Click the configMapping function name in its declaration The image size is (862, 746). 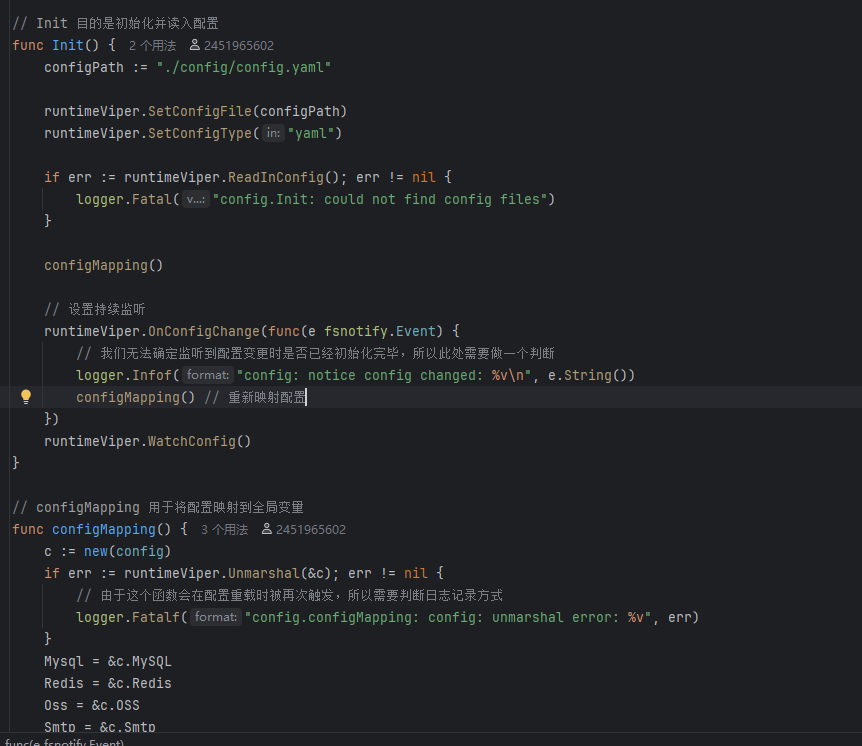[104, 529]
